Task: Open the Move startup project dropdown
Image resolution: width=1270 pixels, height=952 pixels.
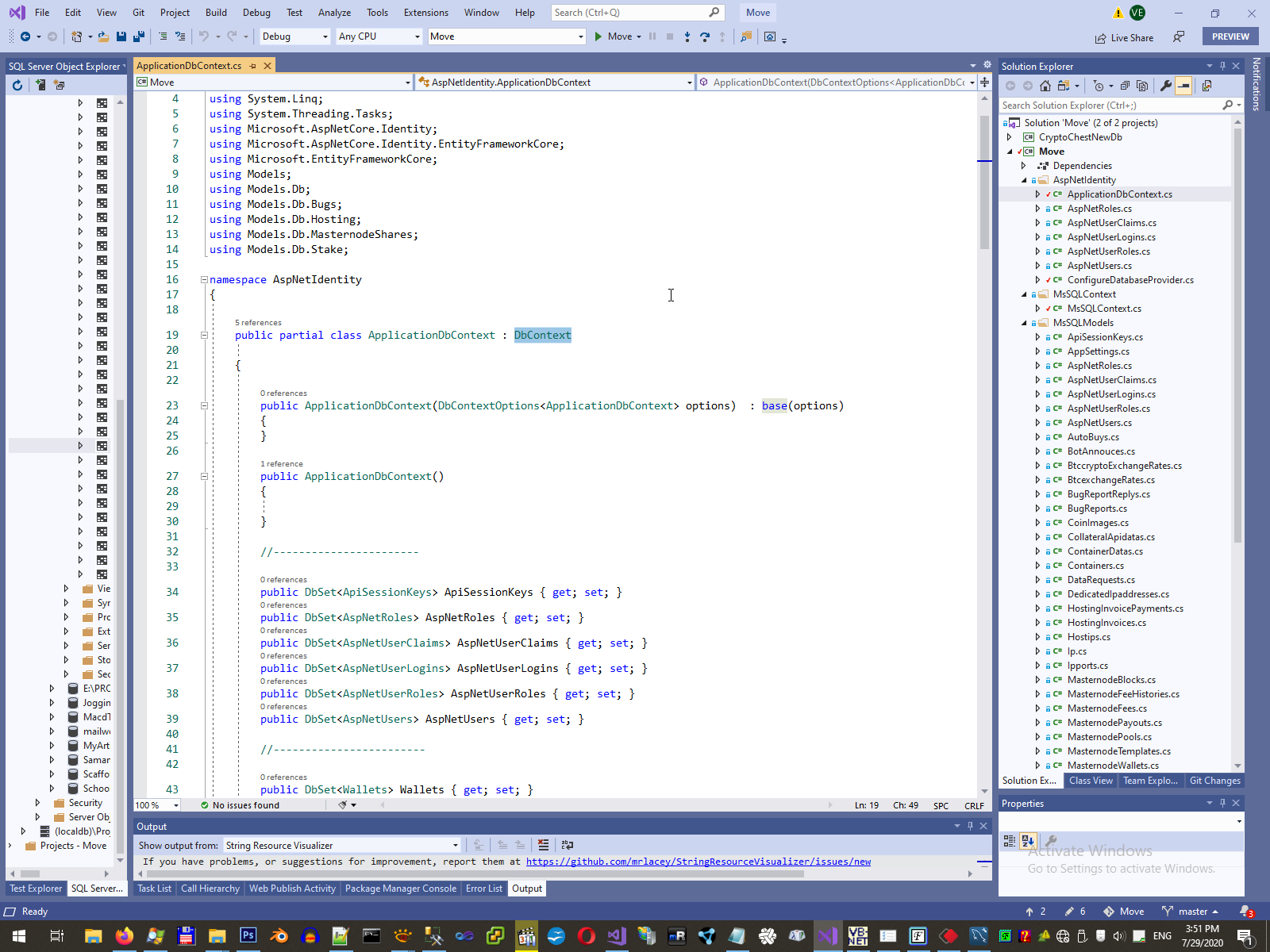Action: click(506, 36)
